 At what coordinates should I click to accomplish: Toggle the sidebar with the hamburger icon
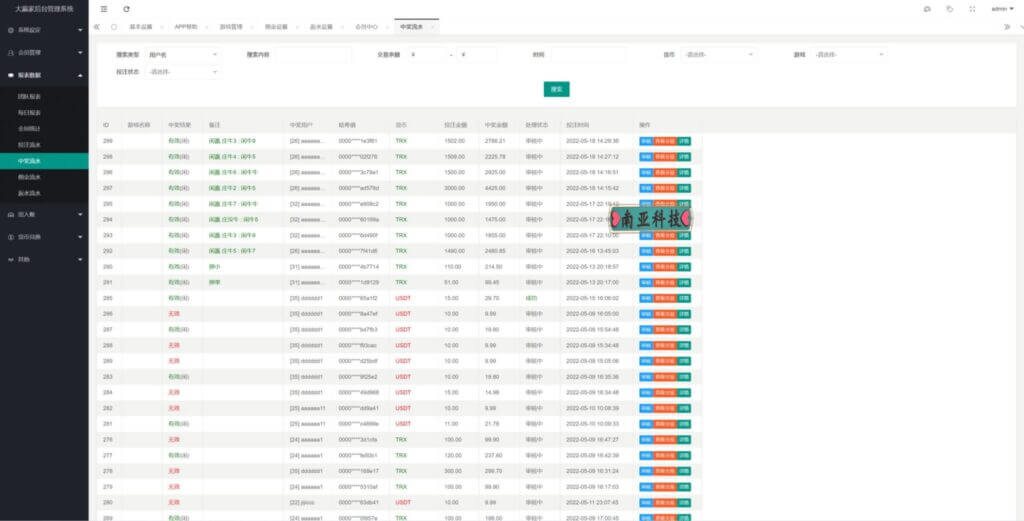coord(104,9)
